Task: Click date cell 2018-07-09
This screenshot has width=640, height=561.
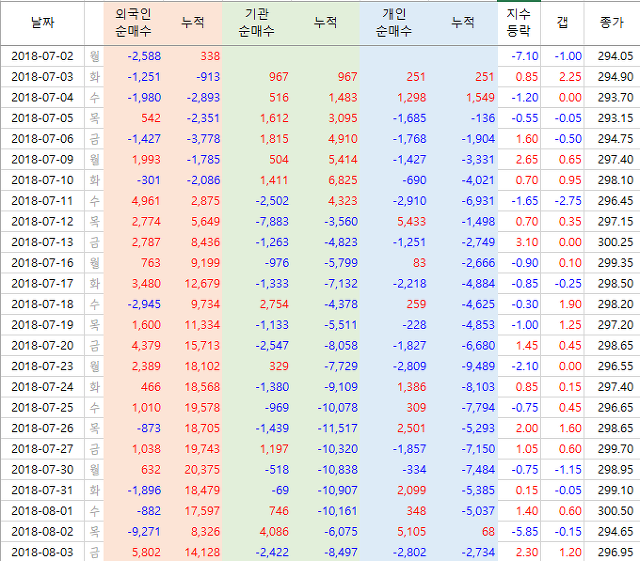Action: point(42,160)
